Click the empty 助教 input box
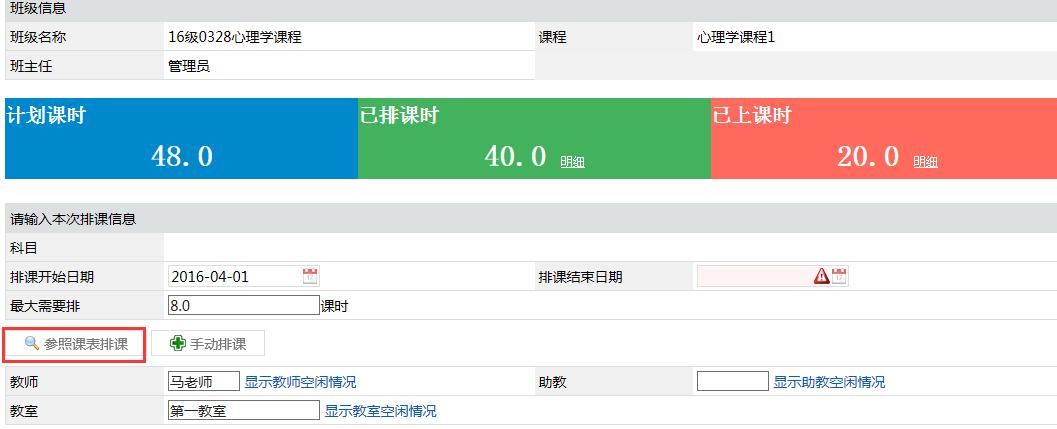Image resolution: width=1057 pixels, height=429 pixels. point(732,382)
